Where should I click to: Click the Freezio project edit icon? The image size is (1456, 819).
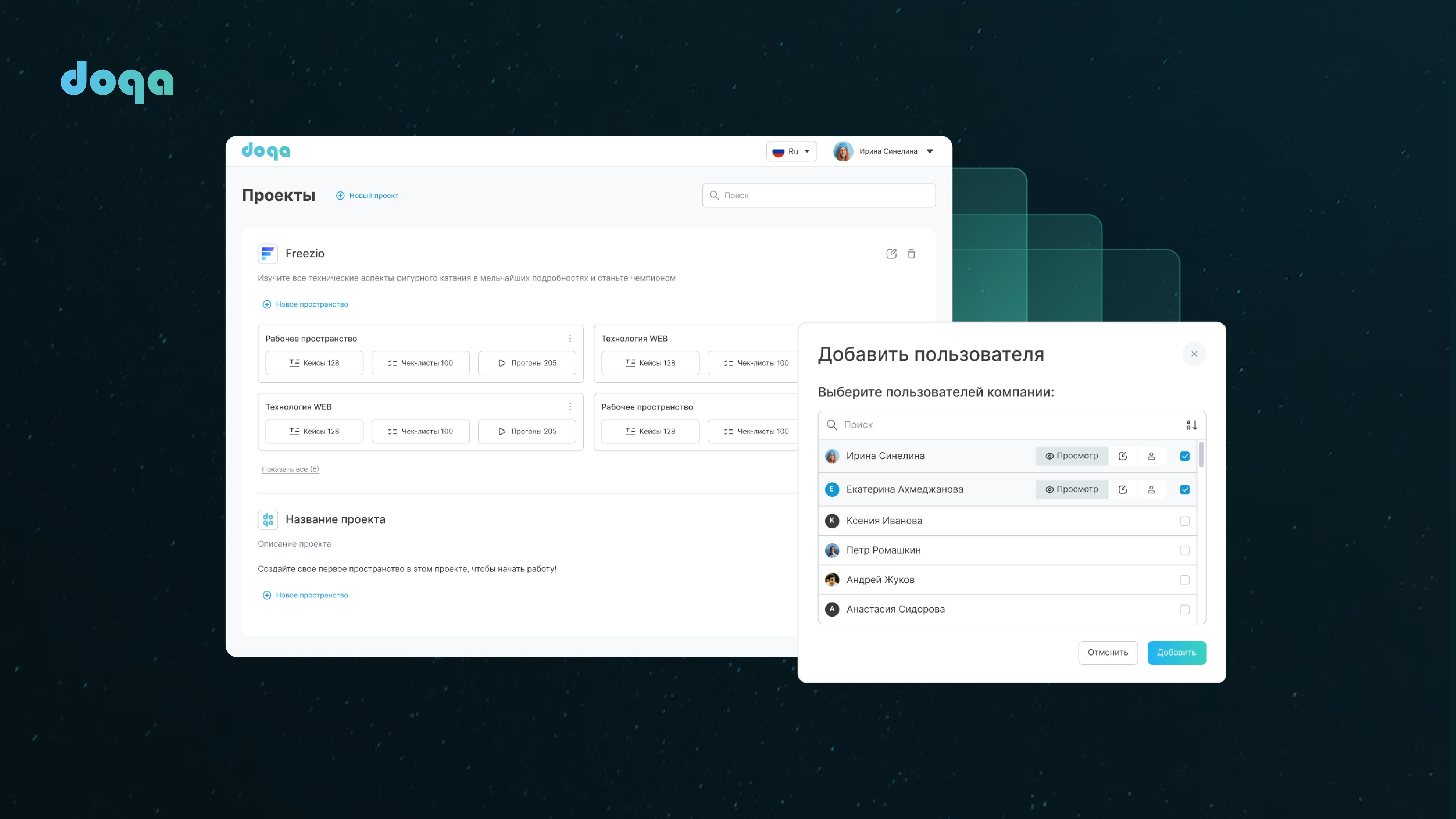coord(891,254)
